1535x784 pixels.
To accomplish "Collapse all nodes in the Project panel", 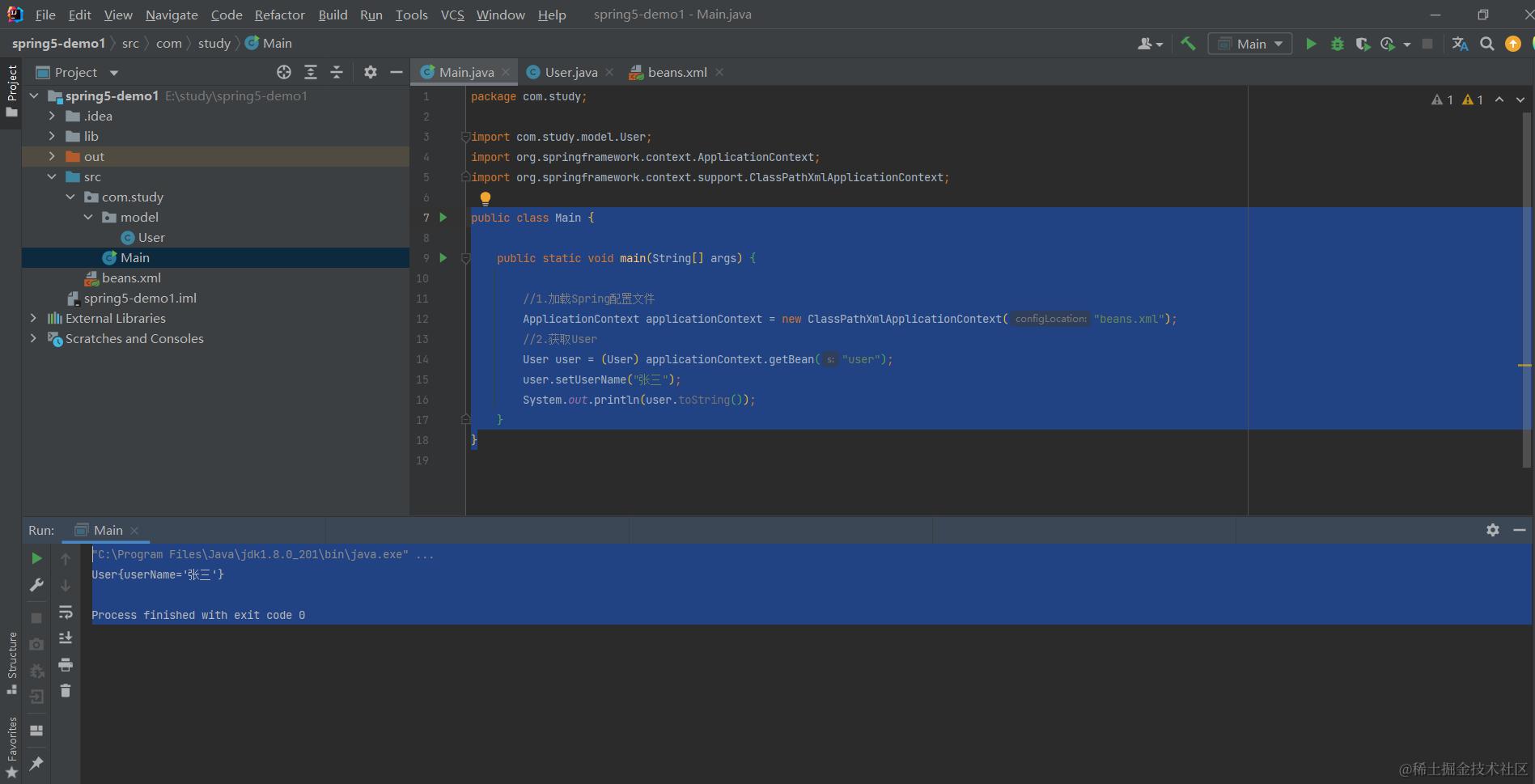I will click(x=337, y=72).
